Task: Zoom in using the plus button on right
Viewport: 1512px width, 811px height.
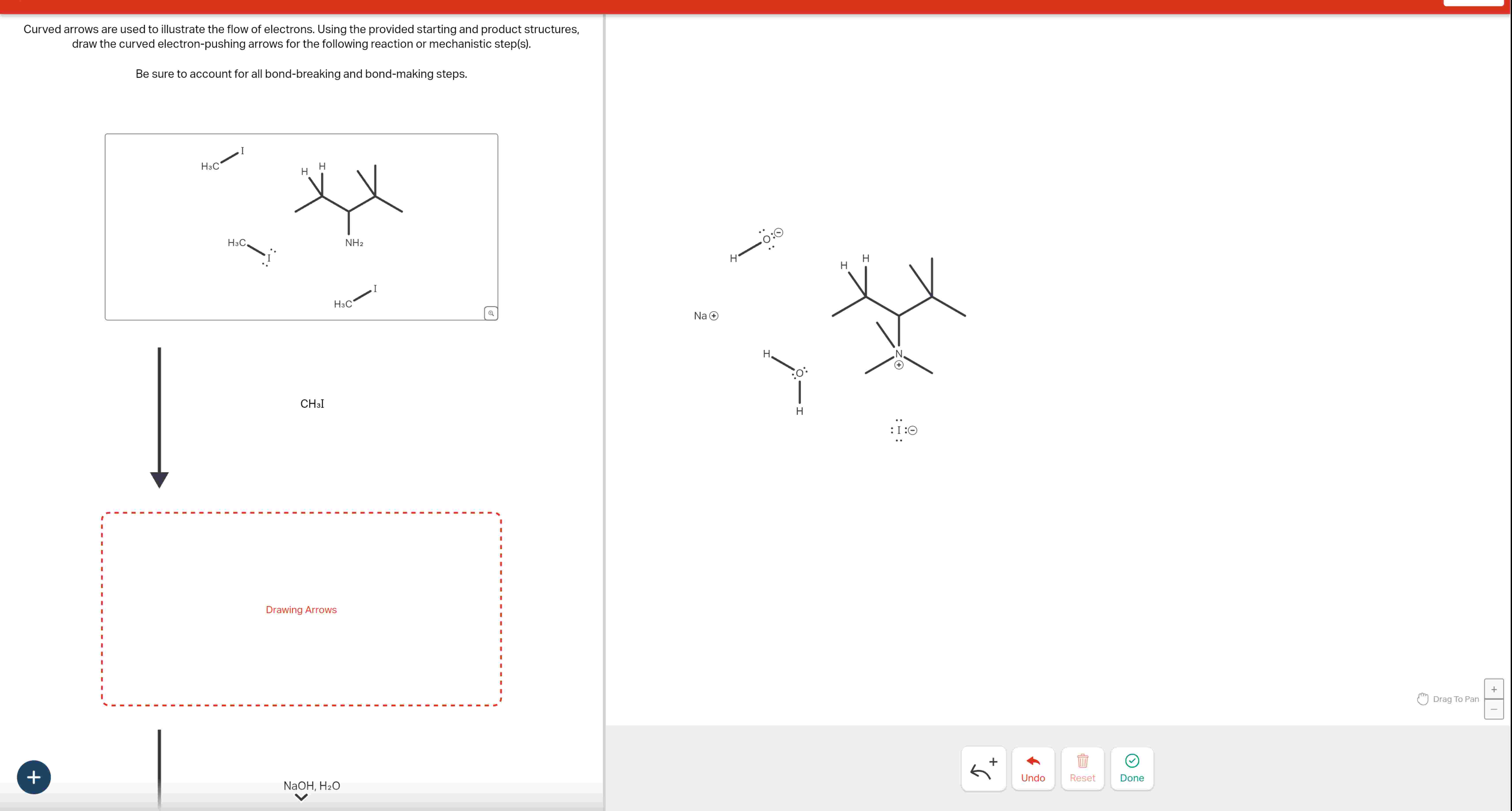Action: [x=1494, y=688]
